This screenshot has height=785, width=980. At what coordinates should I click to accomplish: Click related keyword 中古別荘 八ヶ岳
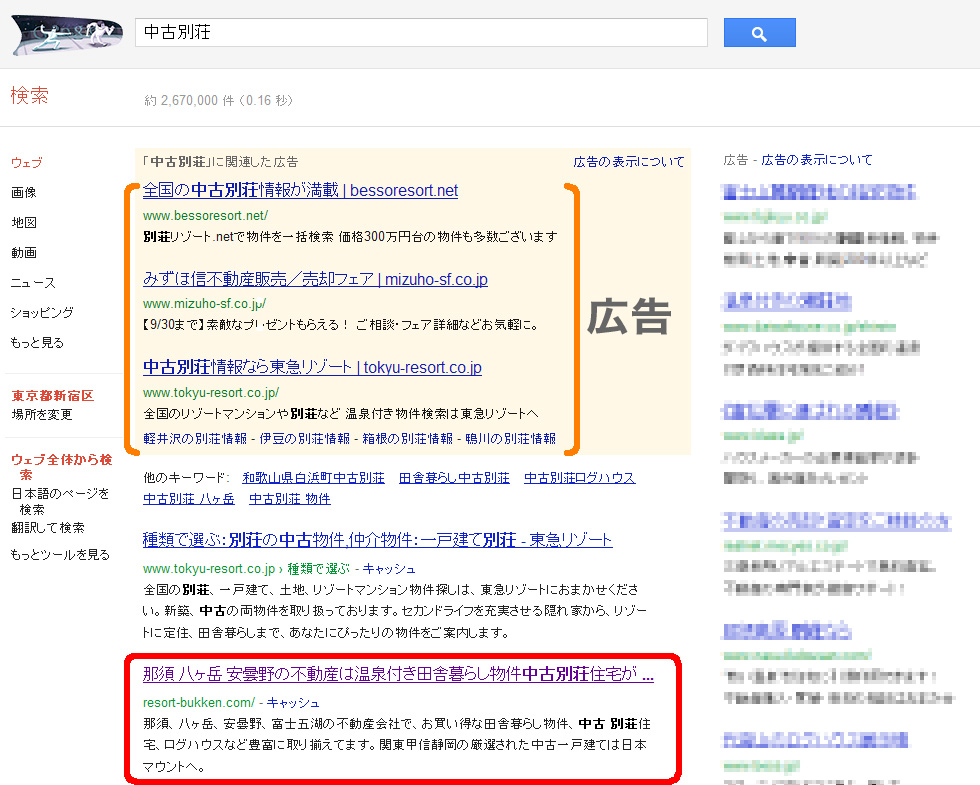(x=189, y=499)
